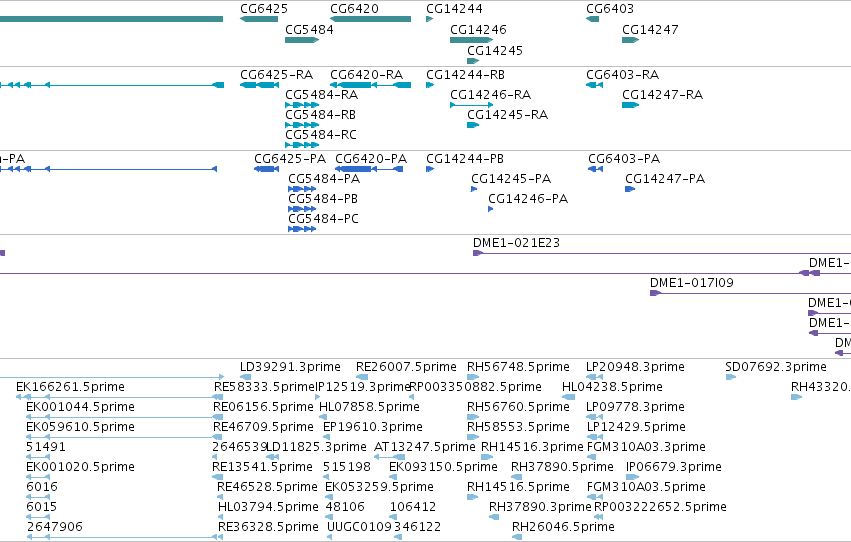Open the CG6425-RA transcript label
The image size is (851, 542).
coord(276,75)
